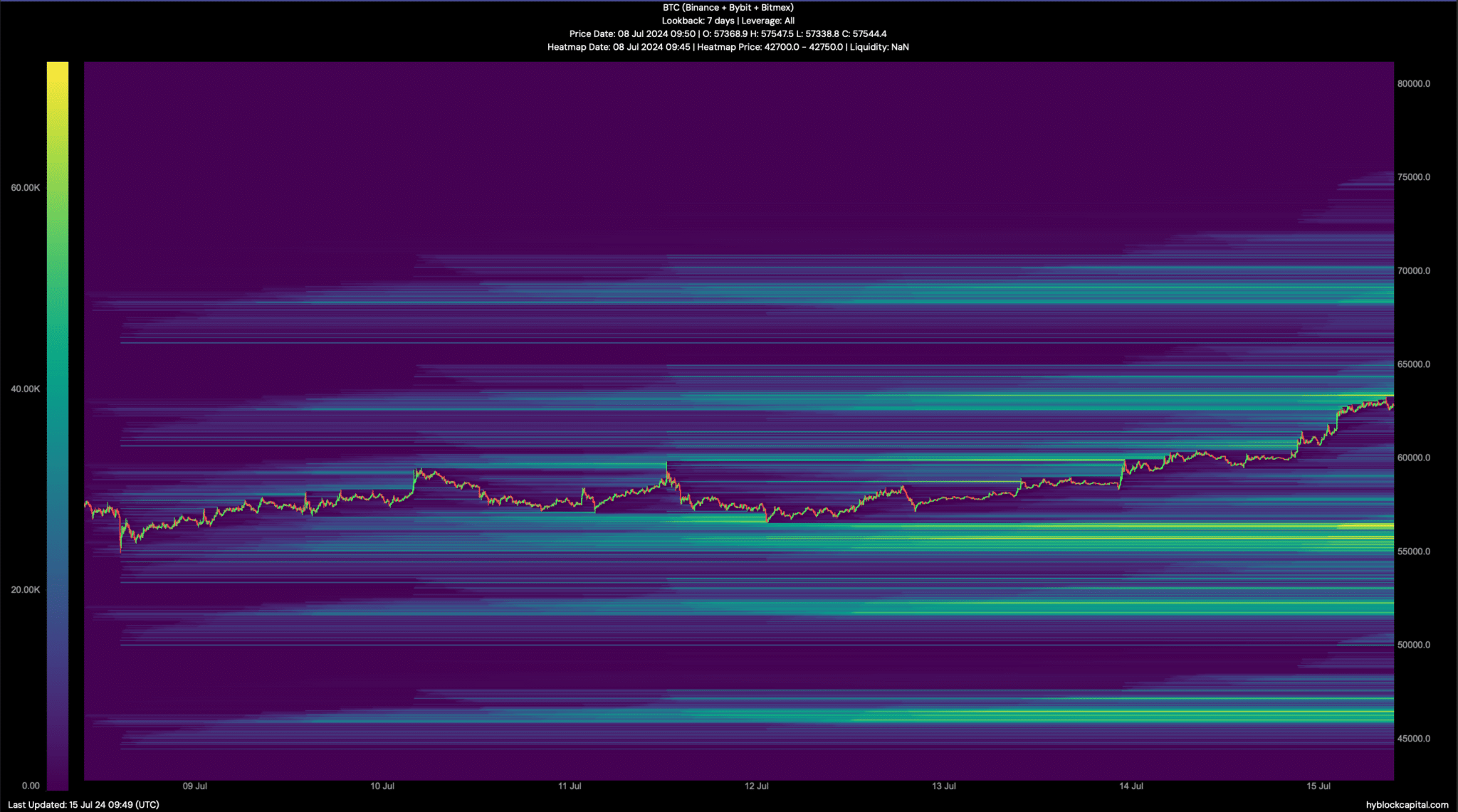This screenshot has height=812, width=1458.
Task: Click the 0.00 color scale label
Action: coord(31,786)
